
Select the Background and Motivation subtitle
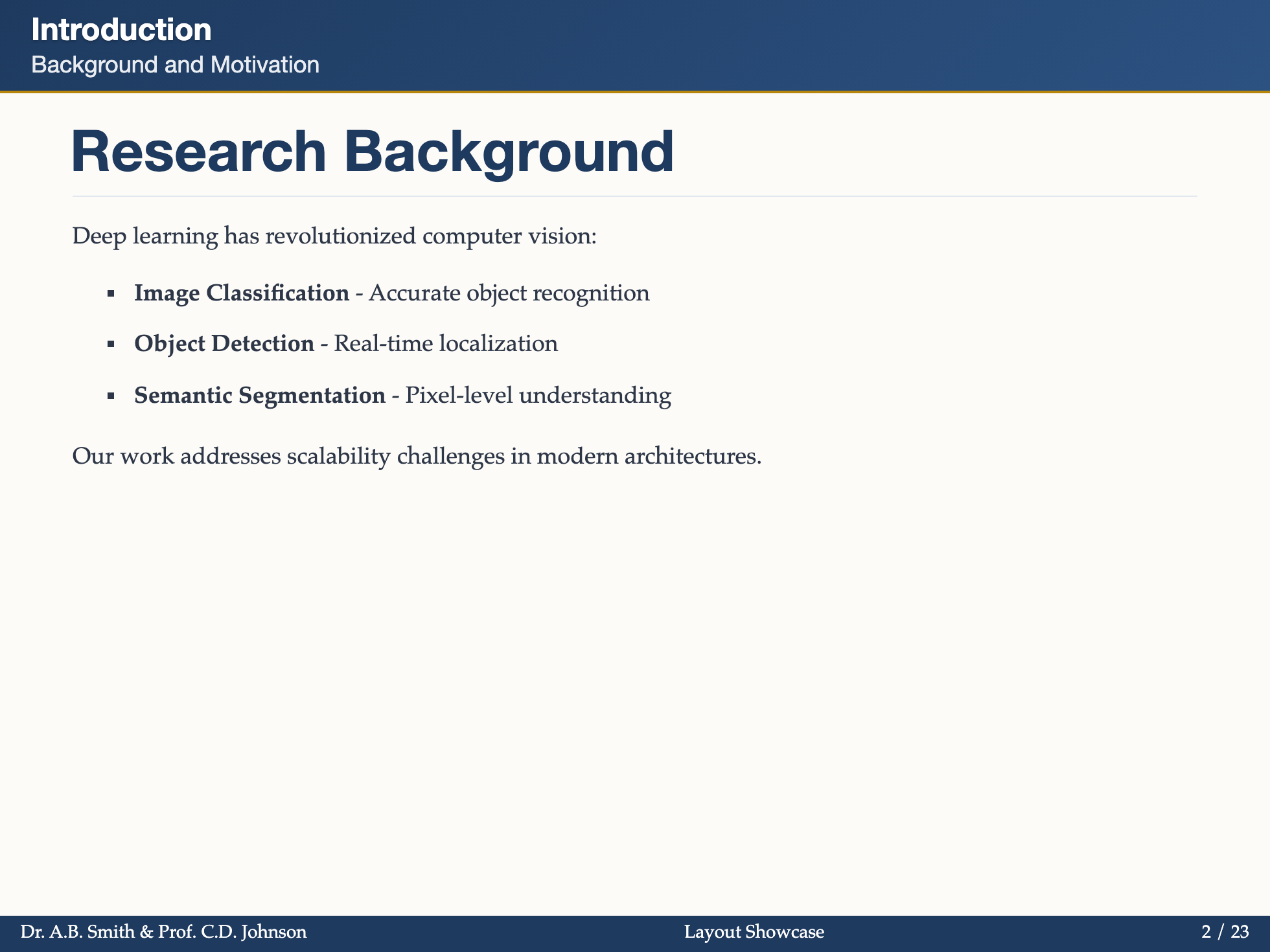(176, 64)
